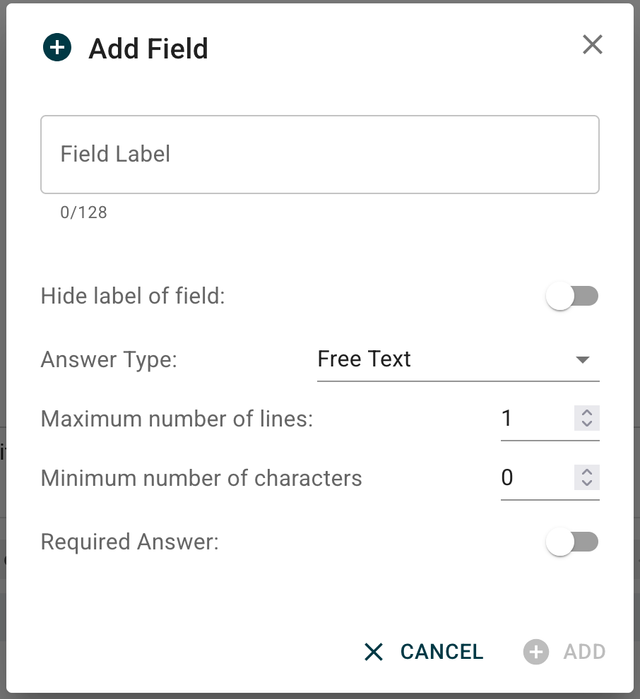Click the Answer Type dropdown arrow
Screen dimensions: 640x699
583,360
